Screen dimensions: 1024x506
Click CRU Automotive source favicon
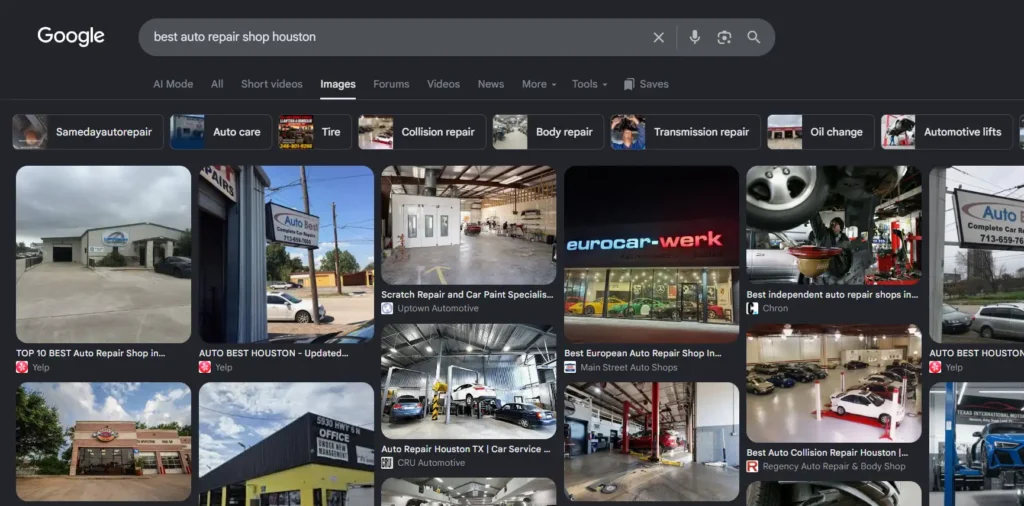tap(387, 463)
